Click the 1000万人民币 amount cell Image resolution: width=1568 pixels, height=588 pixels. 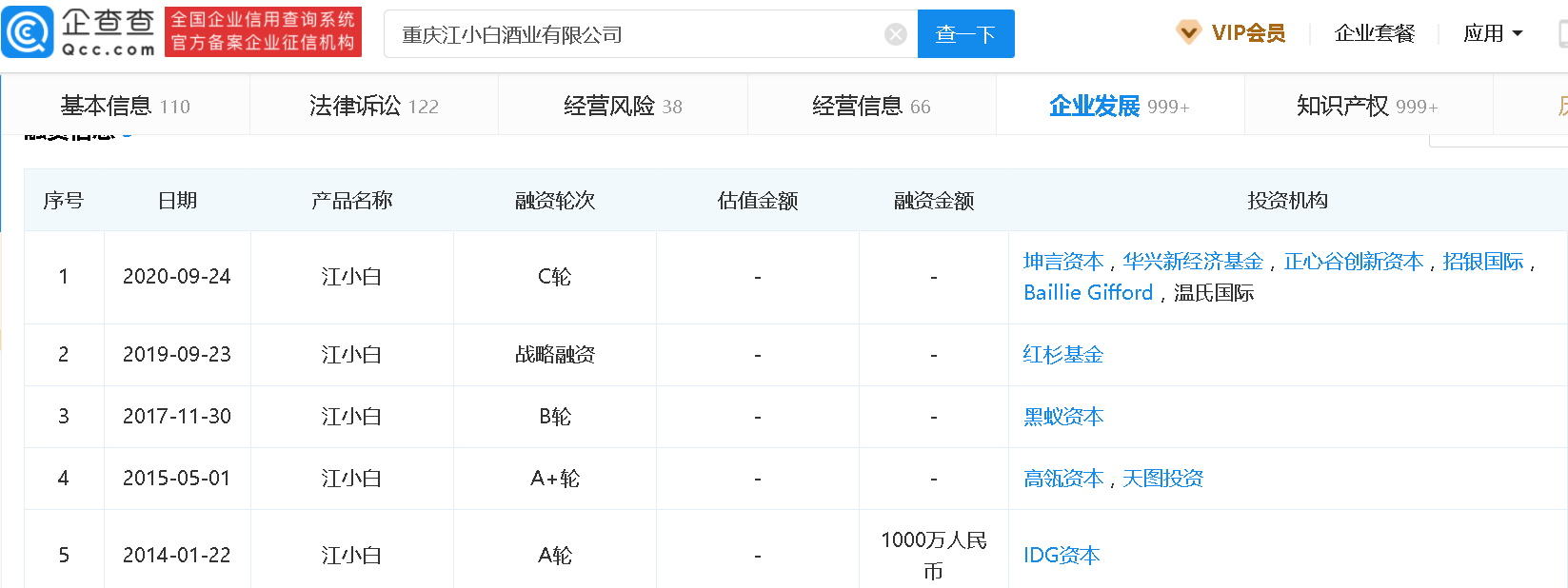(934, 556)
